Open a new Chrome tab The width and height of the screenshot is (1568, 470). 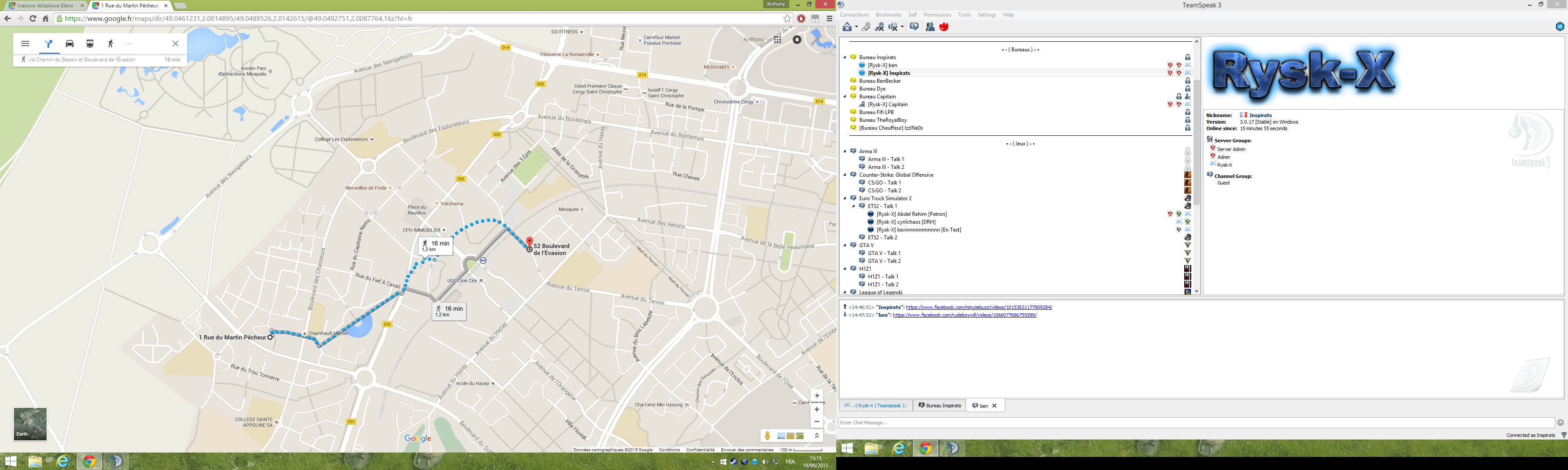point(181,6)
